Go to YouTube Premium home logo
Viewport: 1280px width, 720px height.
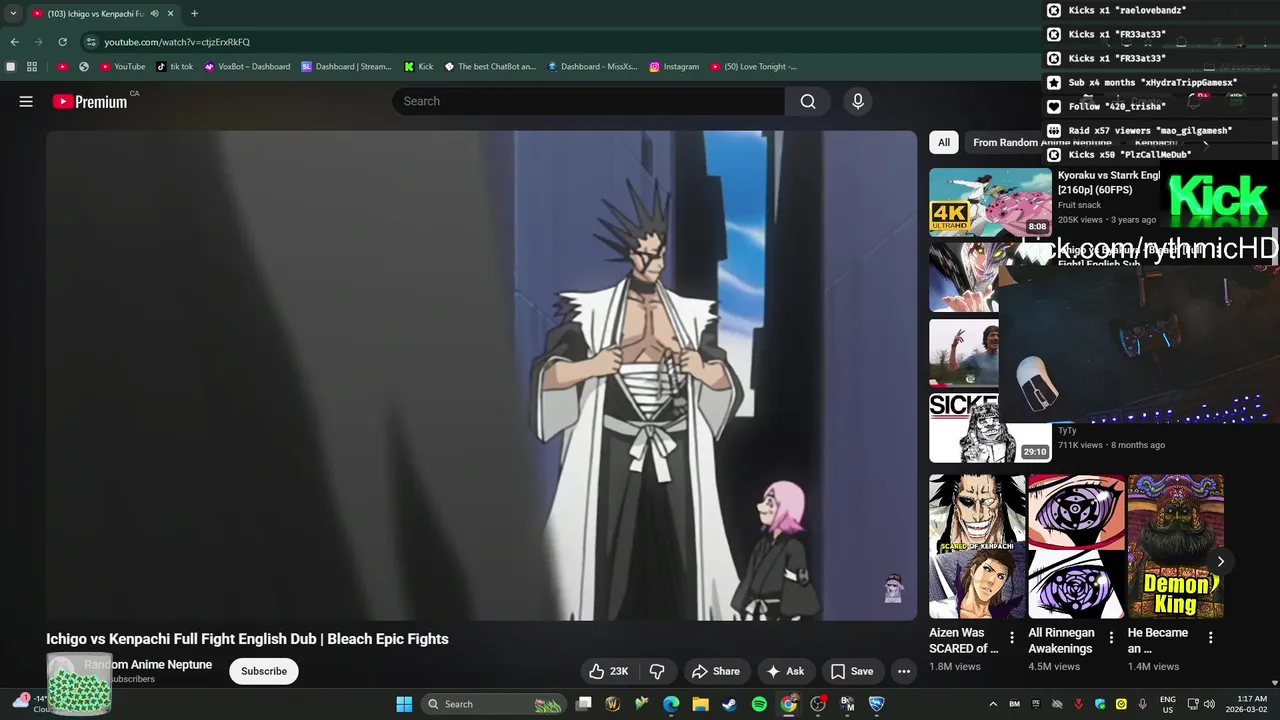91,101
